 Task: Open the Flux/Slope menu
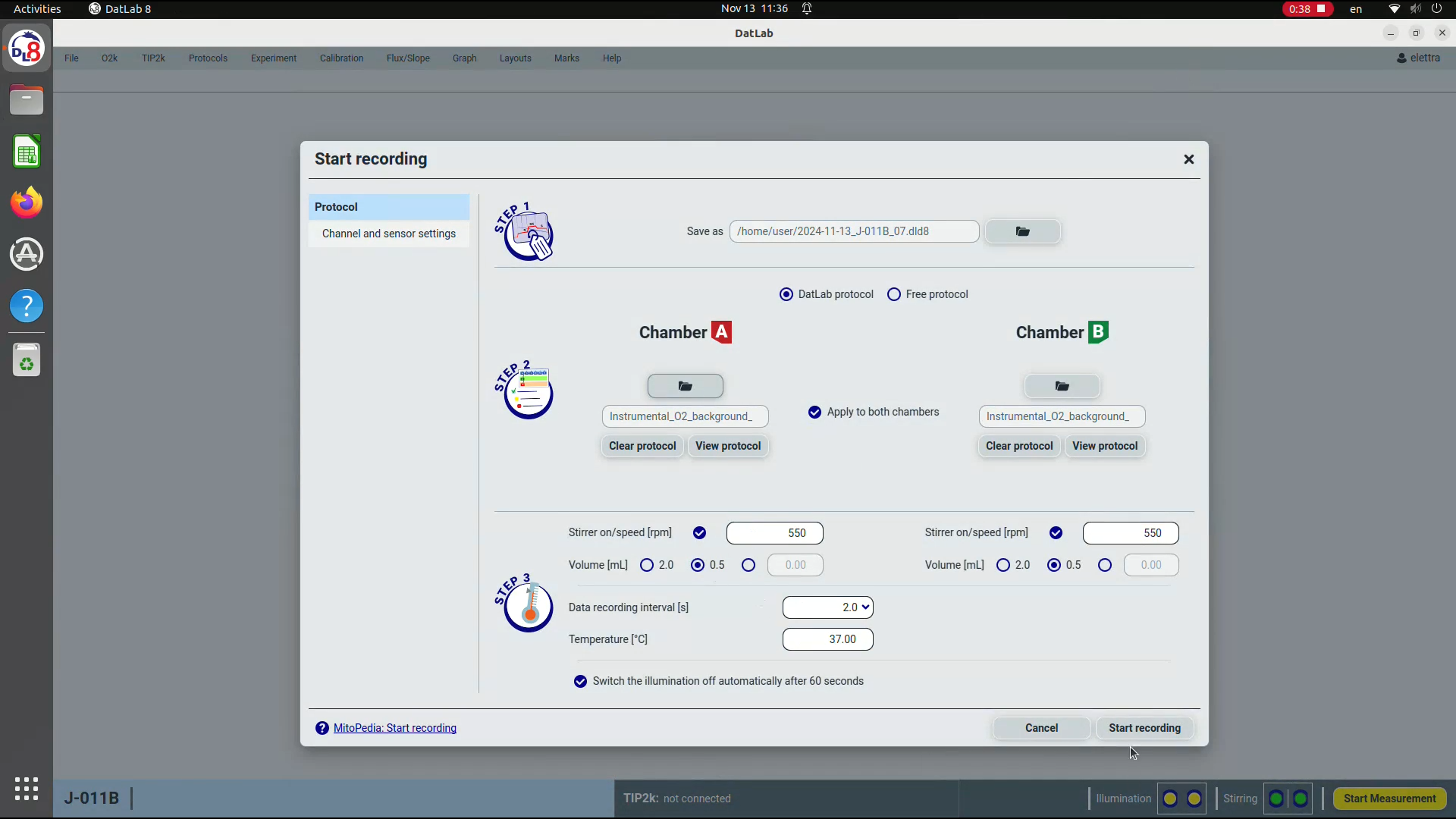tap(408, 58)
